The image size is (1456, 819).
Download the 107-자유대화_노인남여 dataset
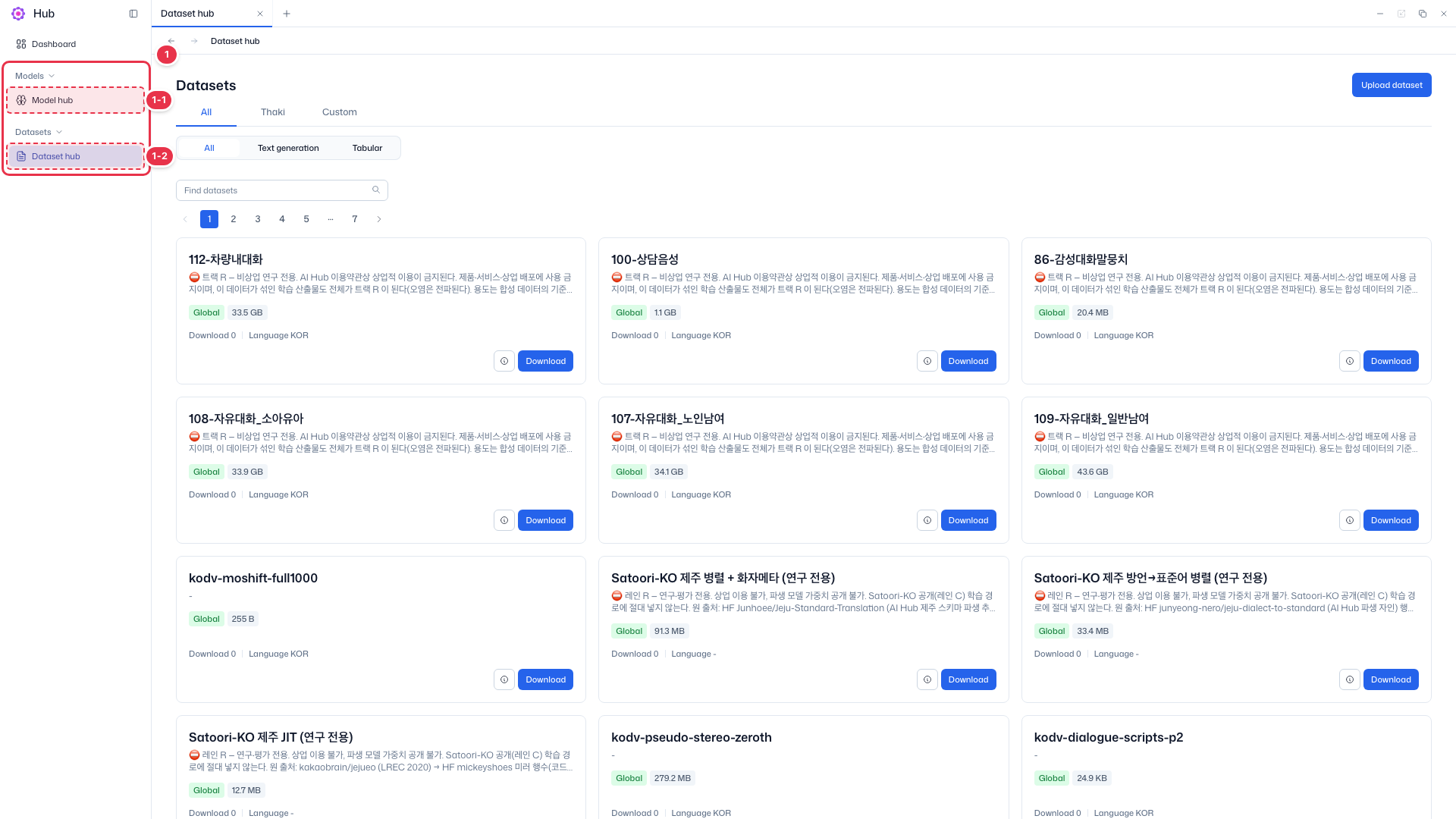click(968, 520)
